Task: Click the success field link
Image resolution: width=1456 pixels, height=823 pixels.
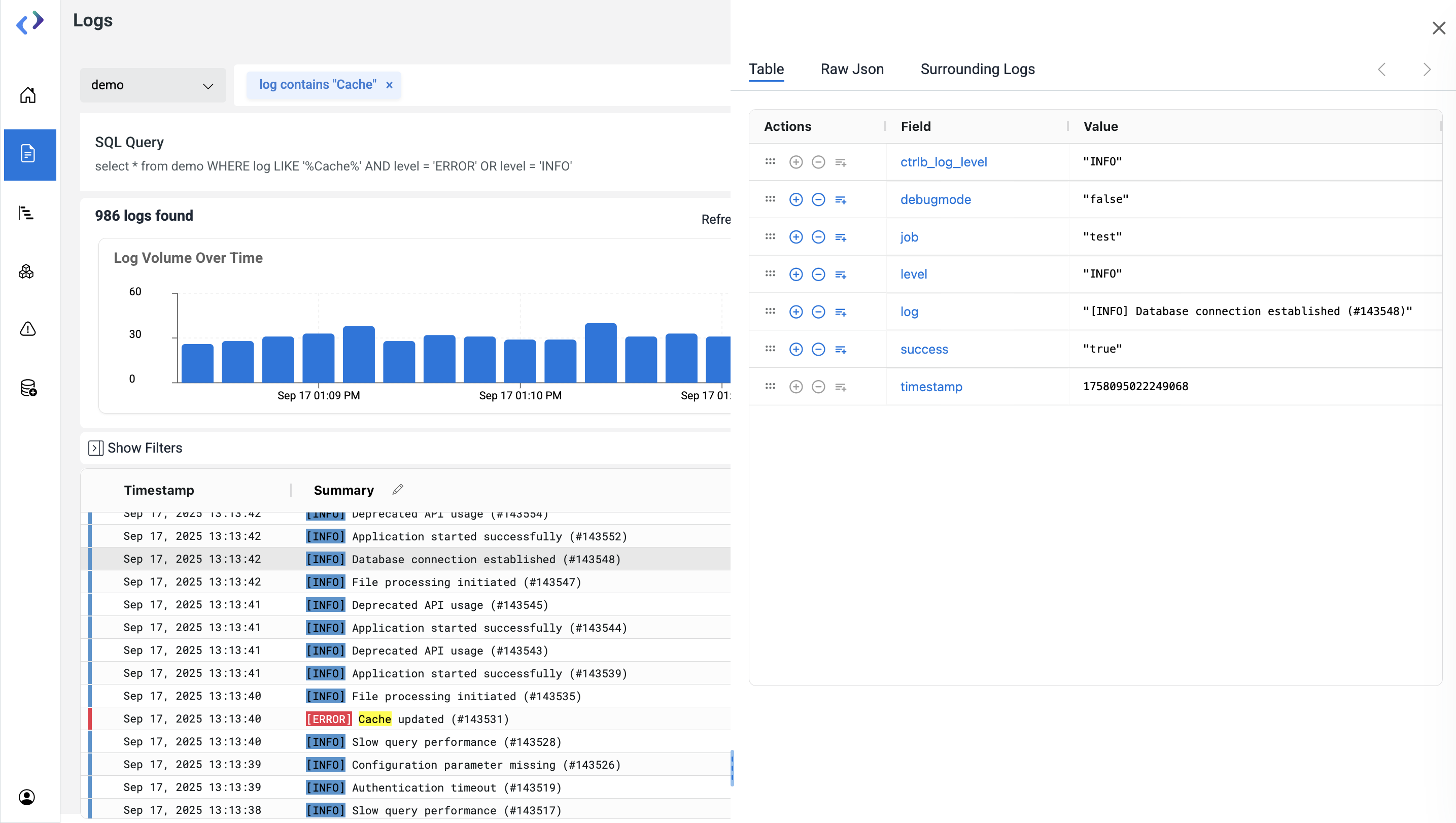Action: point(924,349)
